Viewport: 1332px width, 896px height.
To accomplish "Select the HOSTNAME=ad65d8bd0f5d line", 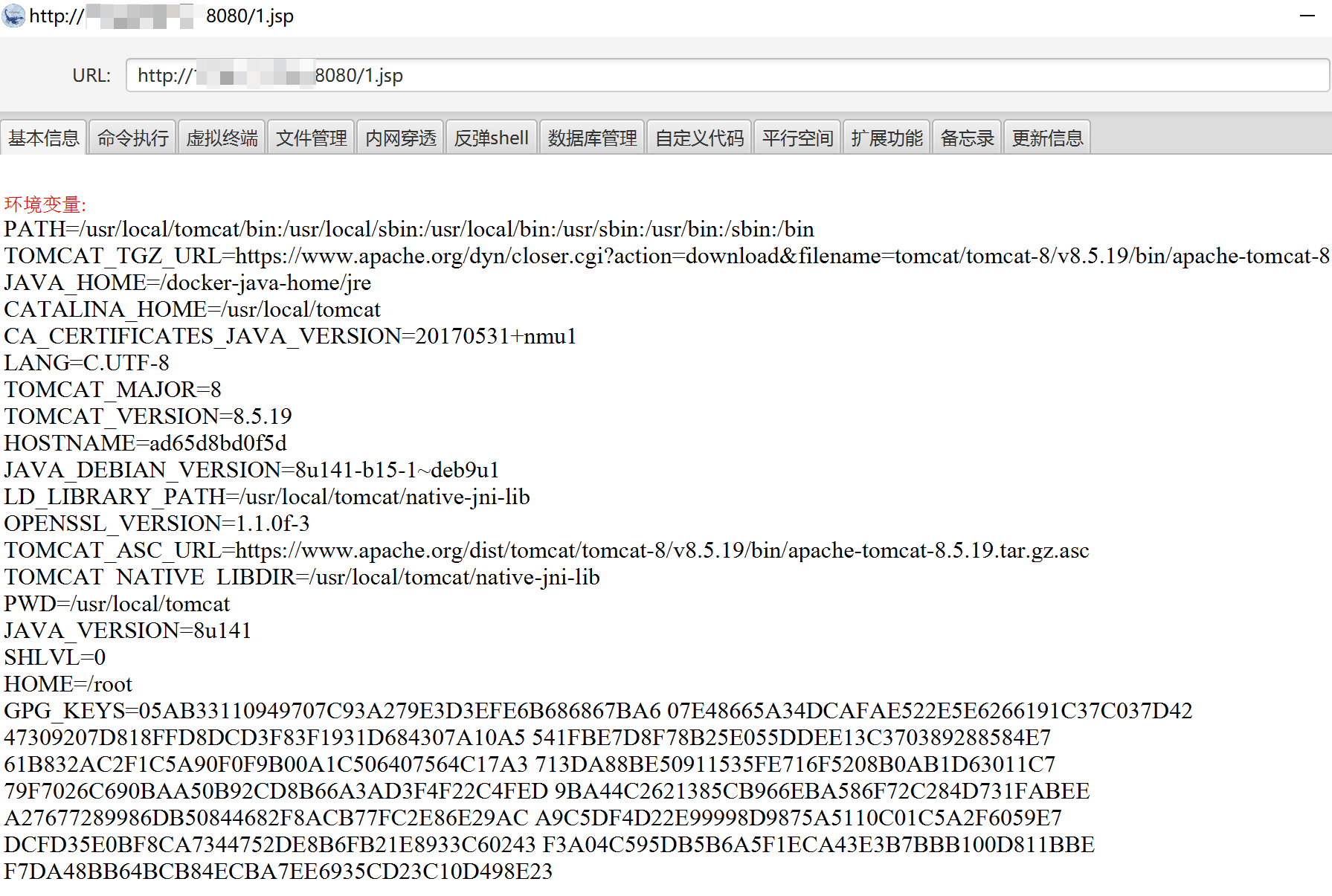I will [x=145, y=443].
